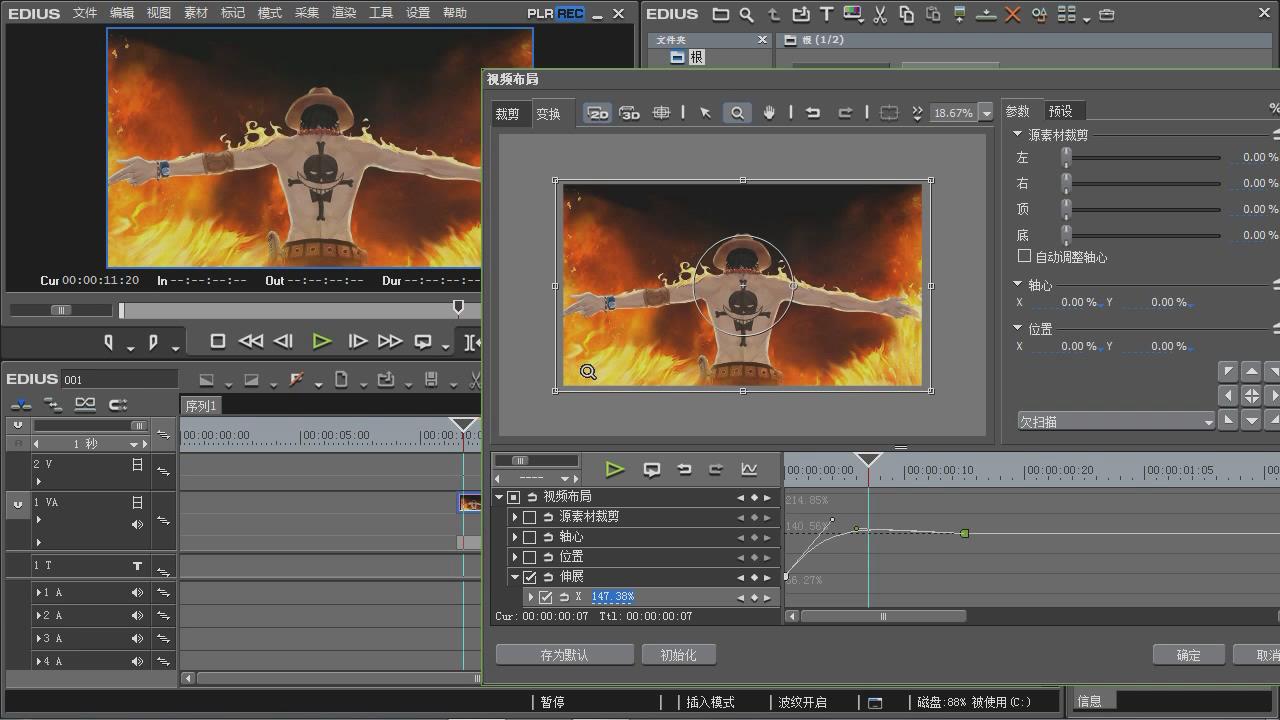Screen dimensions: 1280x720
Task: Collapse the 位置 parameter section
Action: click(1018, 328)
